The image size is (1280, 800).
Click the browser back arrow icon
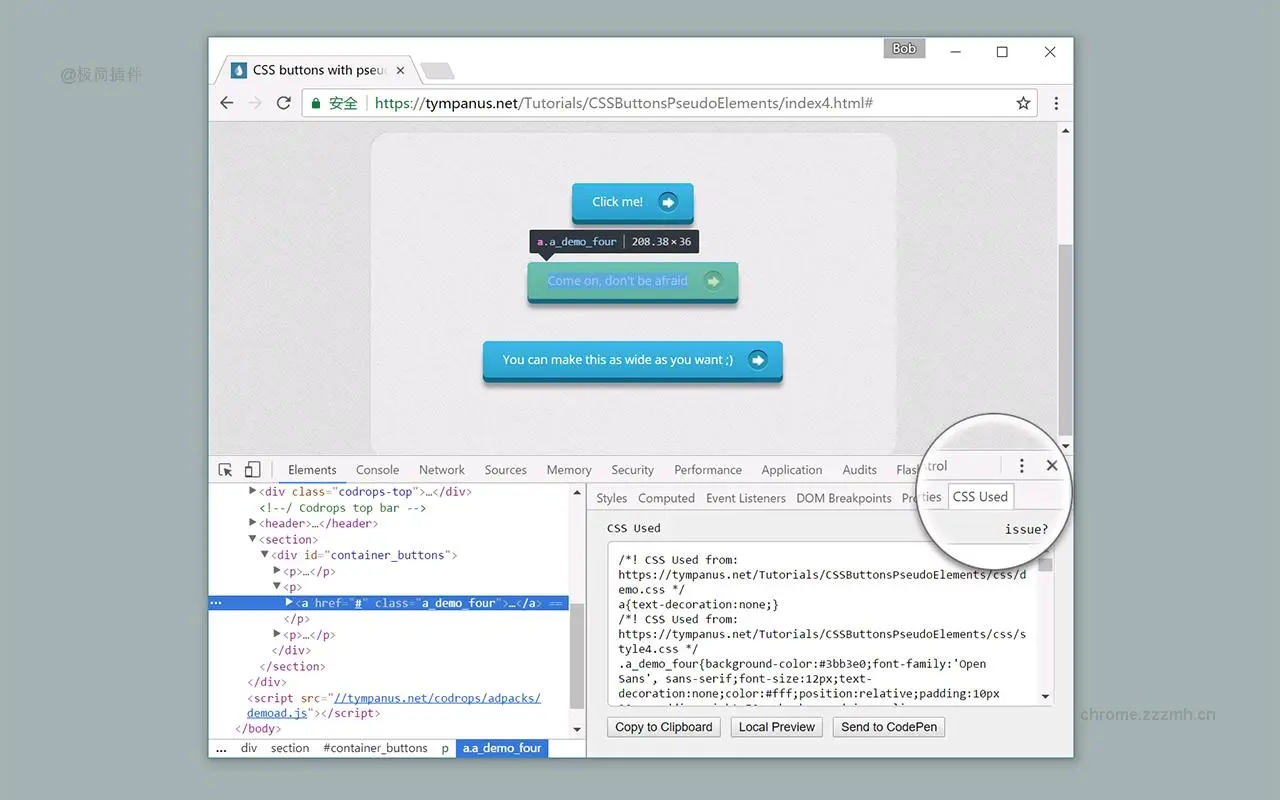(226, 102)
